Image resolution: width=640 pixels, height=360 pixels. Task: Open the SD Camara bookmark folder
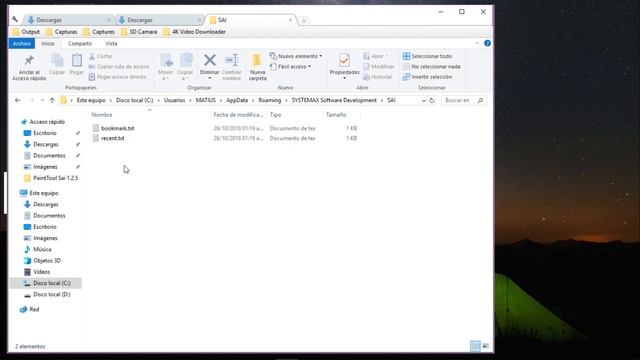[139, 31]
